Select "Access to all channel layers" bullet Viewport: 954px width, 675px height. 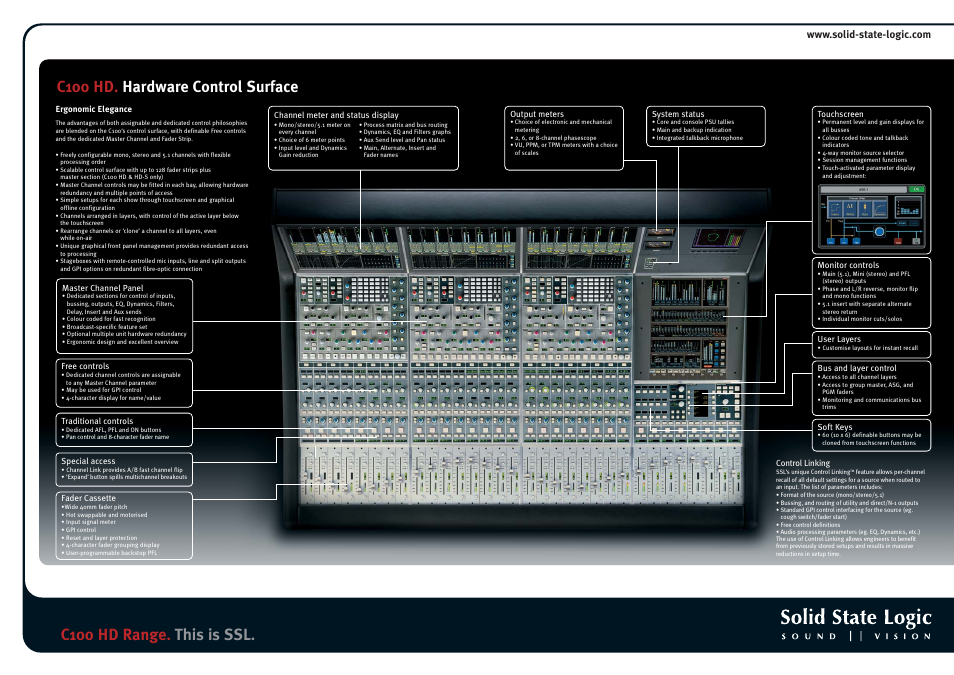click(x=857, y=377)
